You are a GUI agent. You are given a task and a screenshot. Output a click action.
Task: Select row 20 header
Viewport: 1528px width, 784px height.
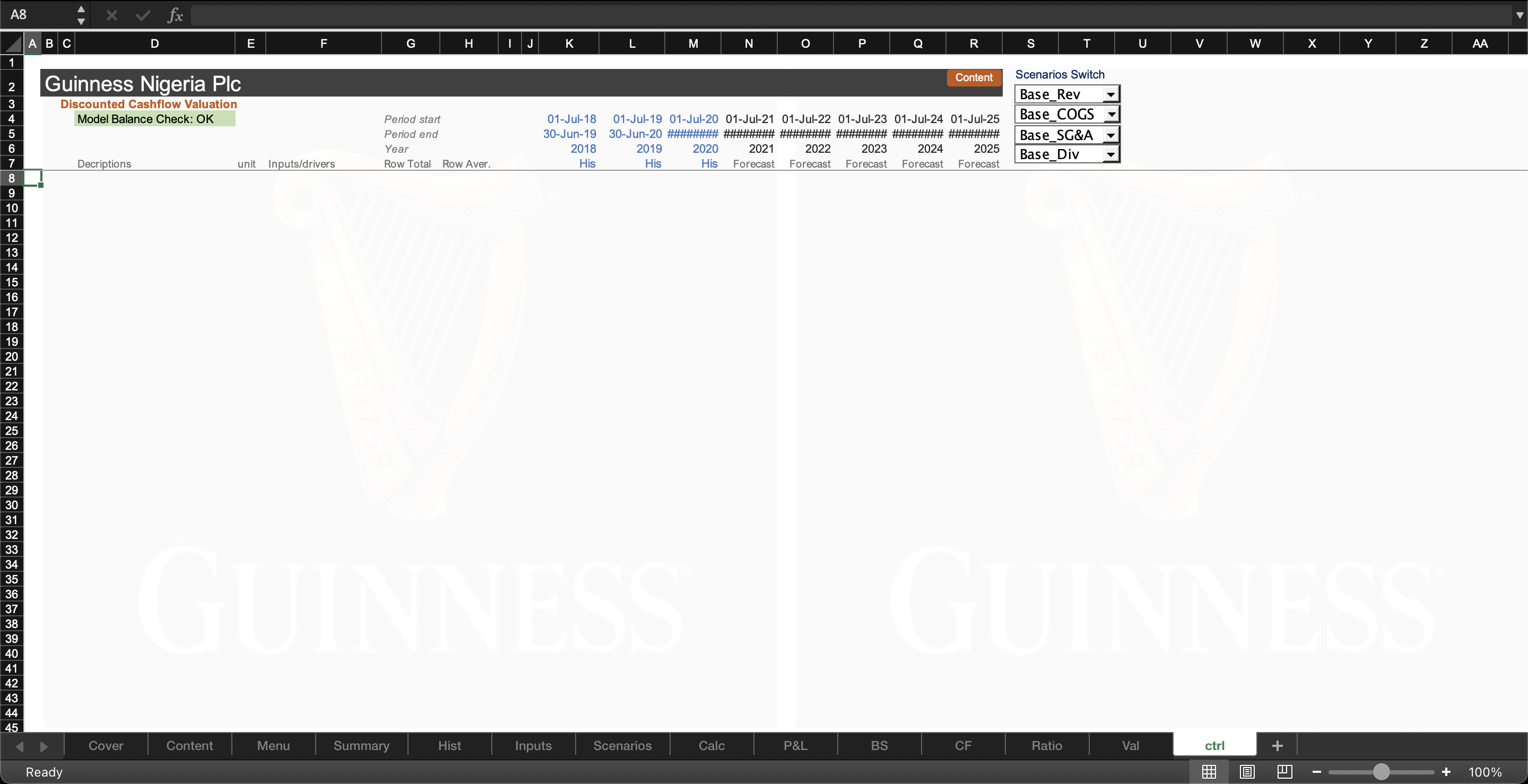point(11,356)
